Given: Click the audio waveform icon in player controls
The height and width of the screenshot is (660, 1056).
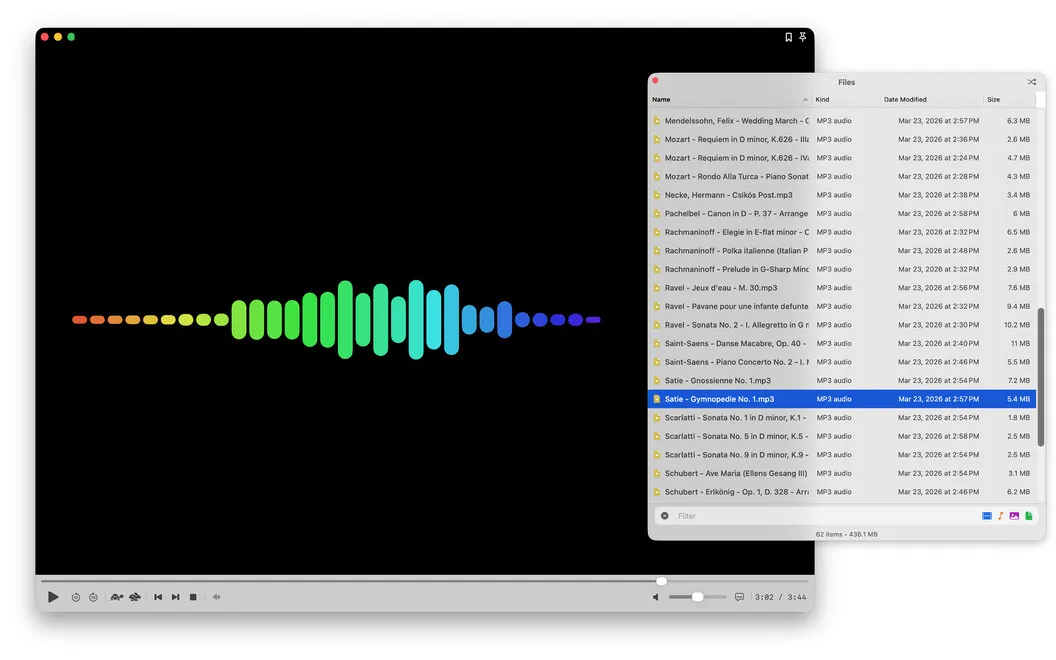Looking at the screenshot, I should coord(217,597).
